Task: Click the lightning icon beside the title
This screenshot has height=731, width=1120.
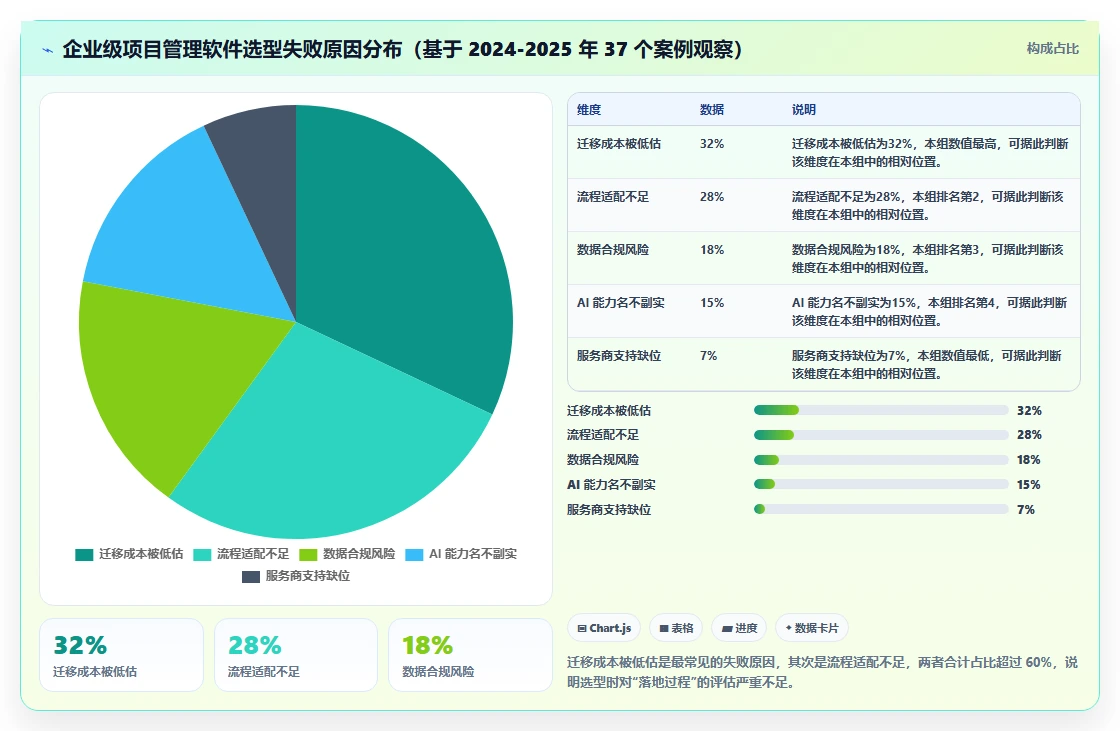Action: pos(48,50)
